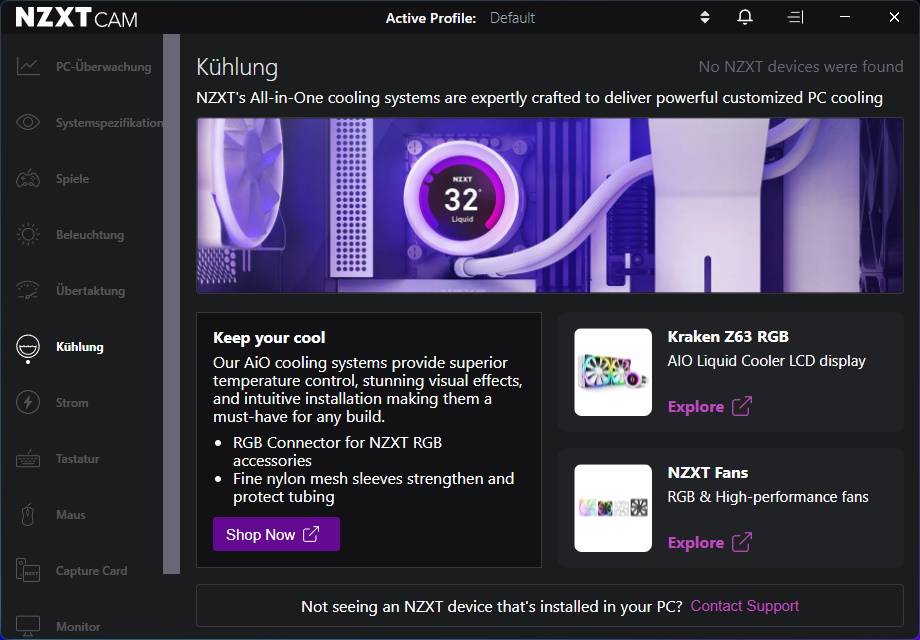This screenshot has width=920, height=640.
Task: Click the Contact Support link
Action: tap(744, 606)
